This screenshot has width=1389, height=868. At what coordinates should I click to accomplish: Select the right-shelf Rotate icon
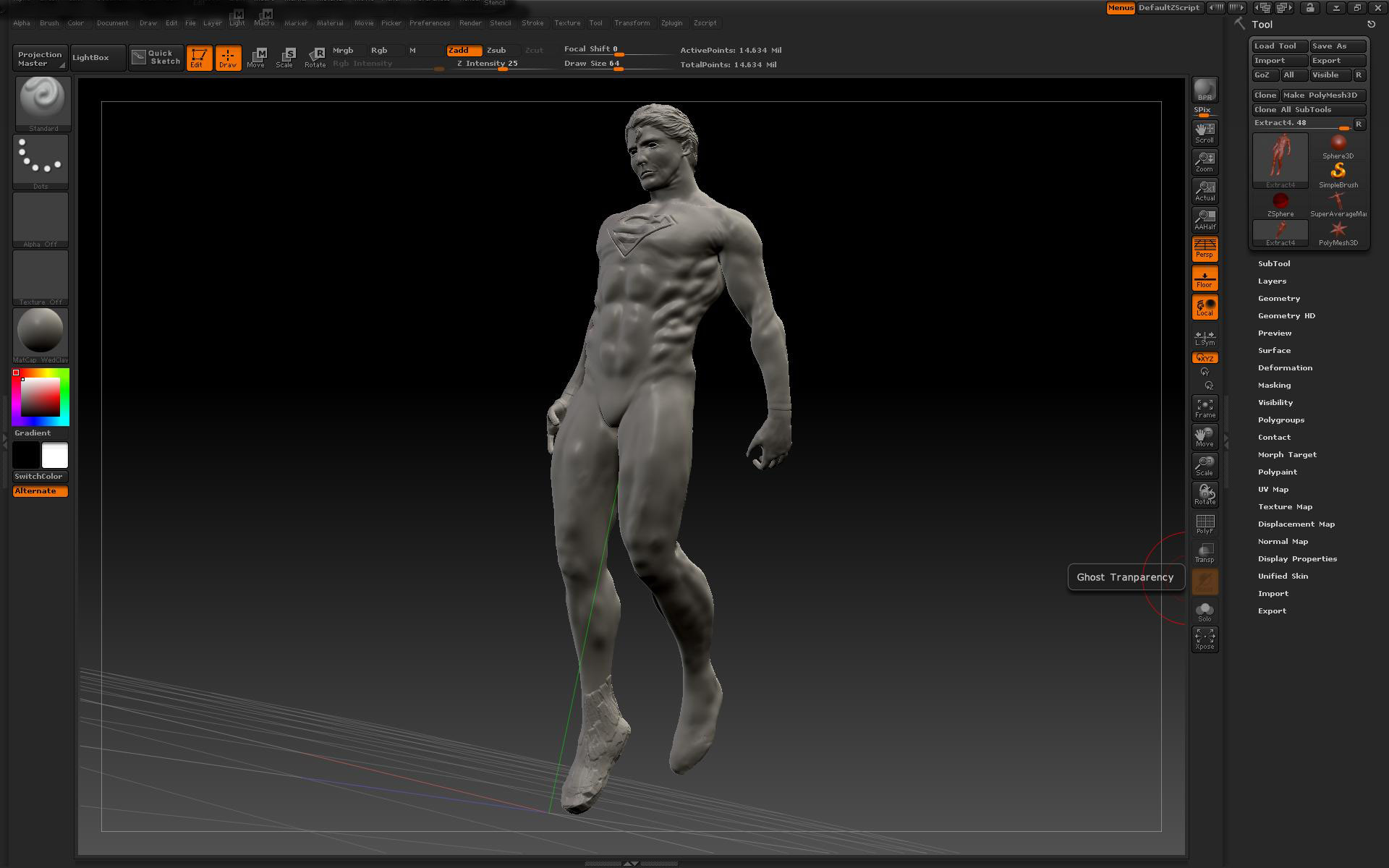1205,495
